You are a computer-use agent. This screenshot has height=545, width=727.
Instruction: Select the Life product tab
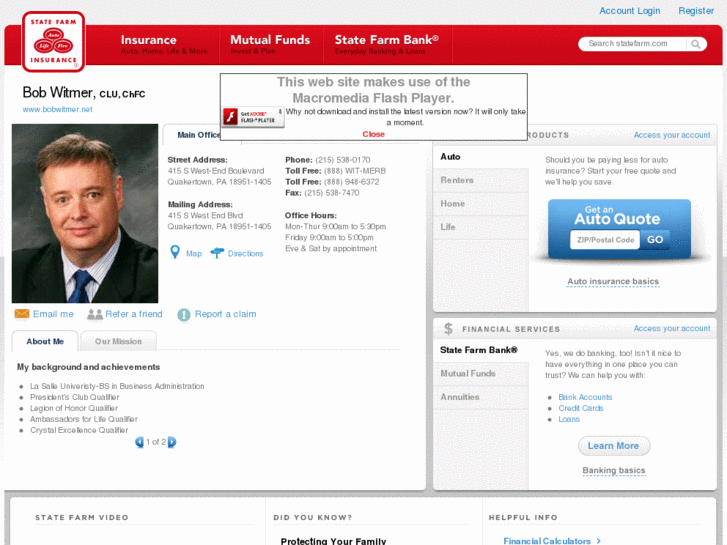481,227
